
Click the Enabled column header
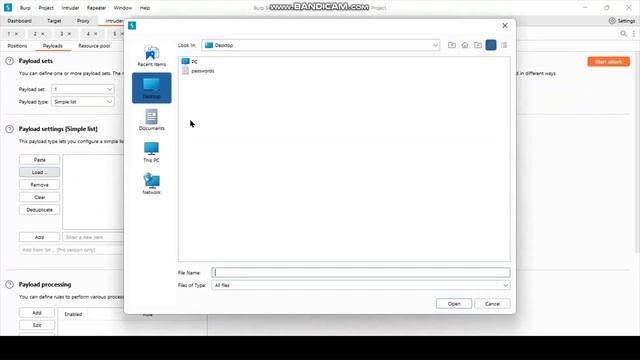(x=73, y=314)
